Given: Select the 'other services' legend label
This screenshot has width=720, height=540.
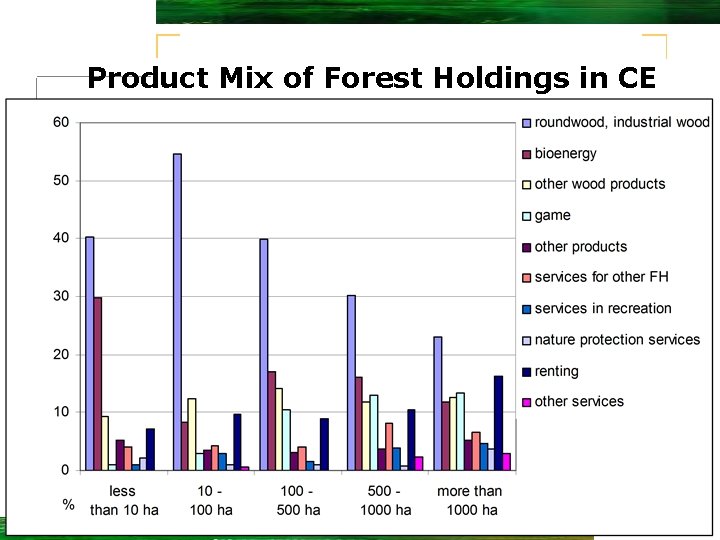Looking at the screenshot, I should pyautogui.click(x=579, y=401).
